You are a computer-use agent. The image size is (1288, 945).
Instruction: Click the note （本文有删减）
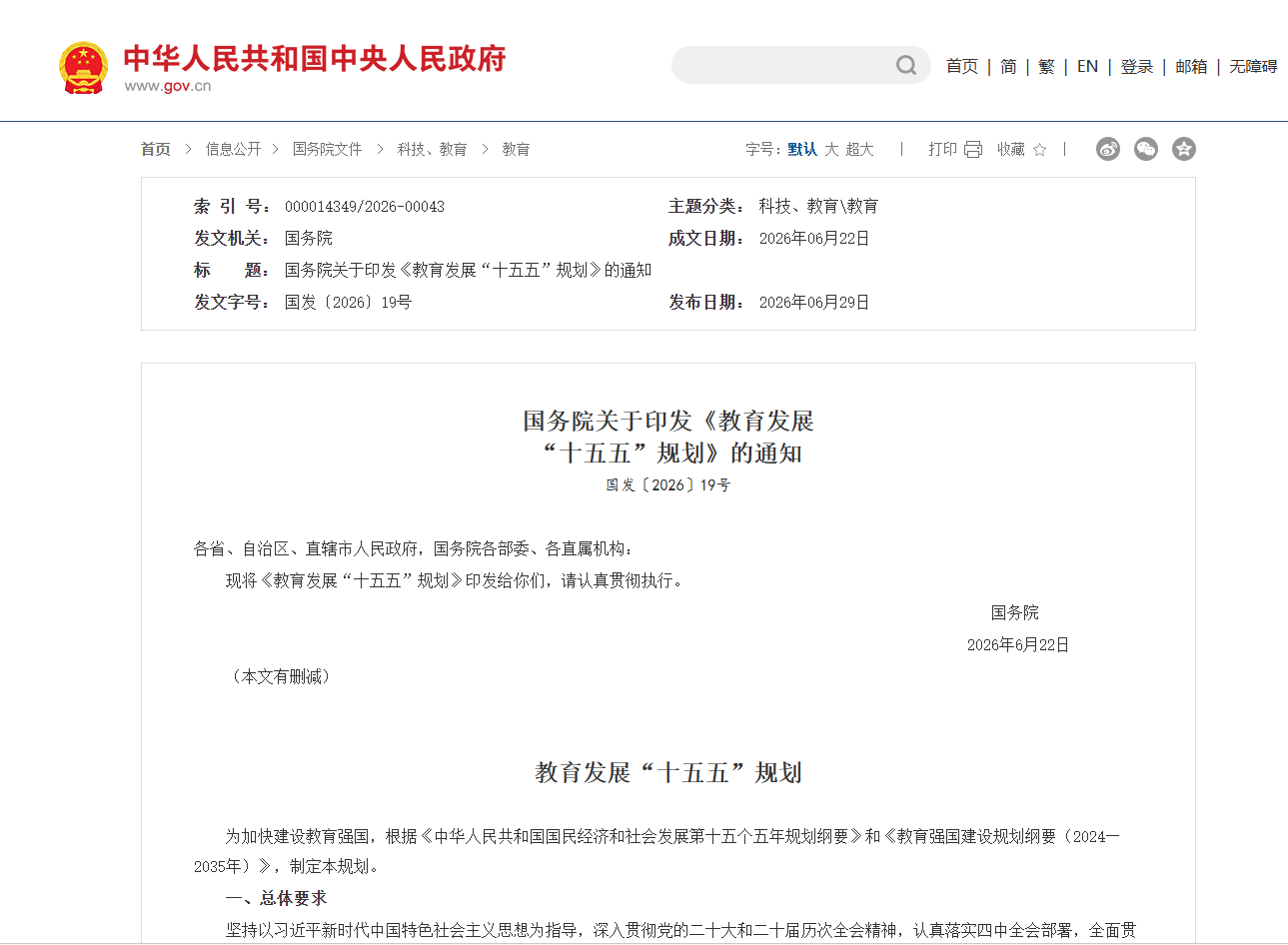(281, 677)
